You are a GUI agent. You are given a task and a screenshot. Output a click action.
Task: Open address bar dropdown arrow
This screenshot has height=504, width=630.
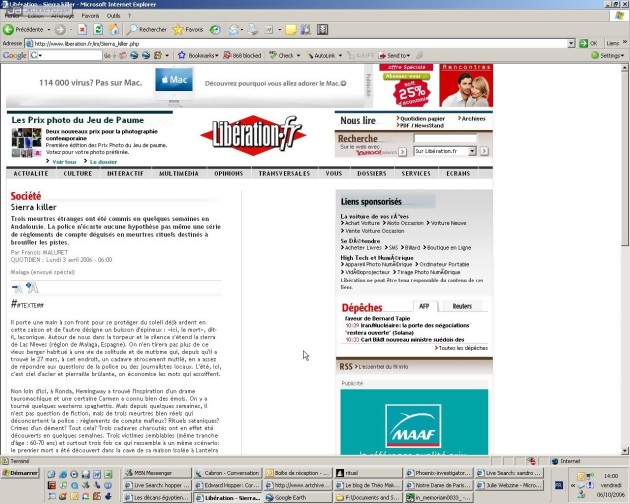pos(571,43)
